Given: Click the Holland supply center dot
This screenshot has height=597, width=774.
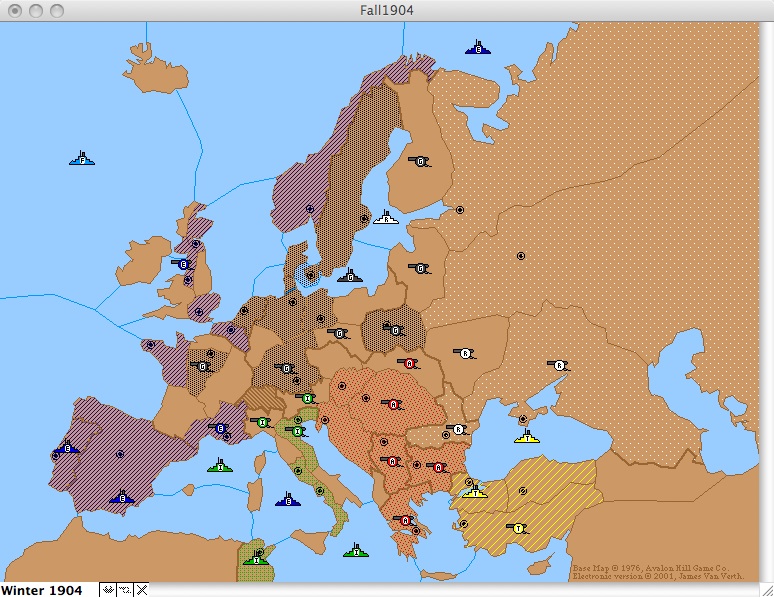Looking at the screenshot, I should tap(244, 311).
